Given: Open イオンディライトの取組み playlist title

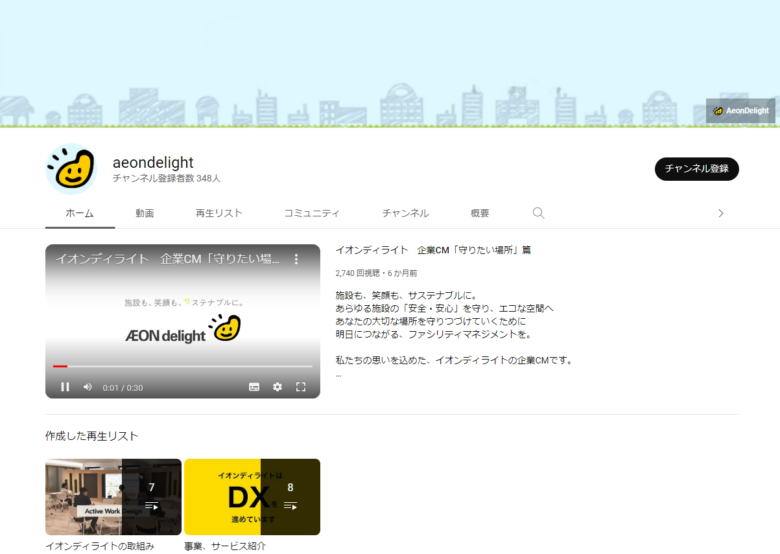Looking at the screenshot, I should 99,546.
